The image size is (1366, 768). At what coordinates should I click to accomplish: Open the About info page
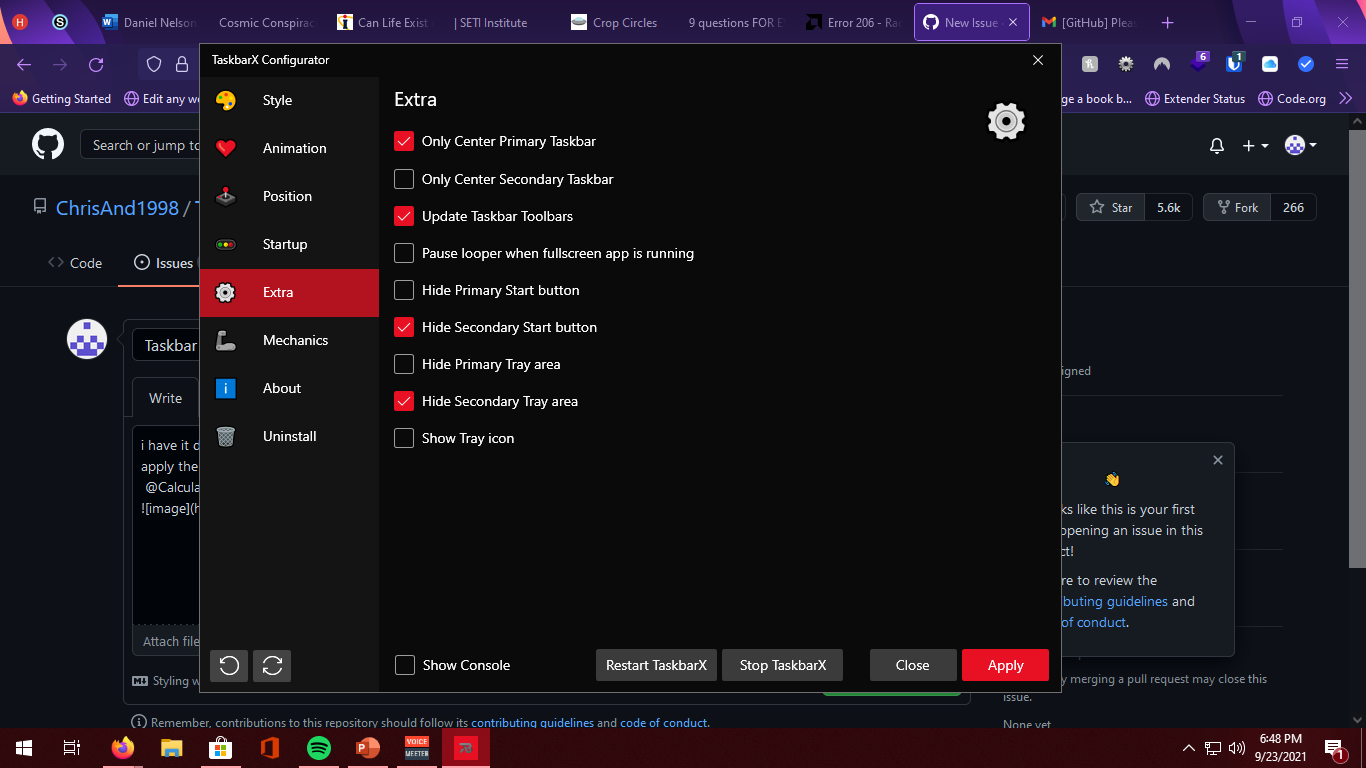(281, 388)
